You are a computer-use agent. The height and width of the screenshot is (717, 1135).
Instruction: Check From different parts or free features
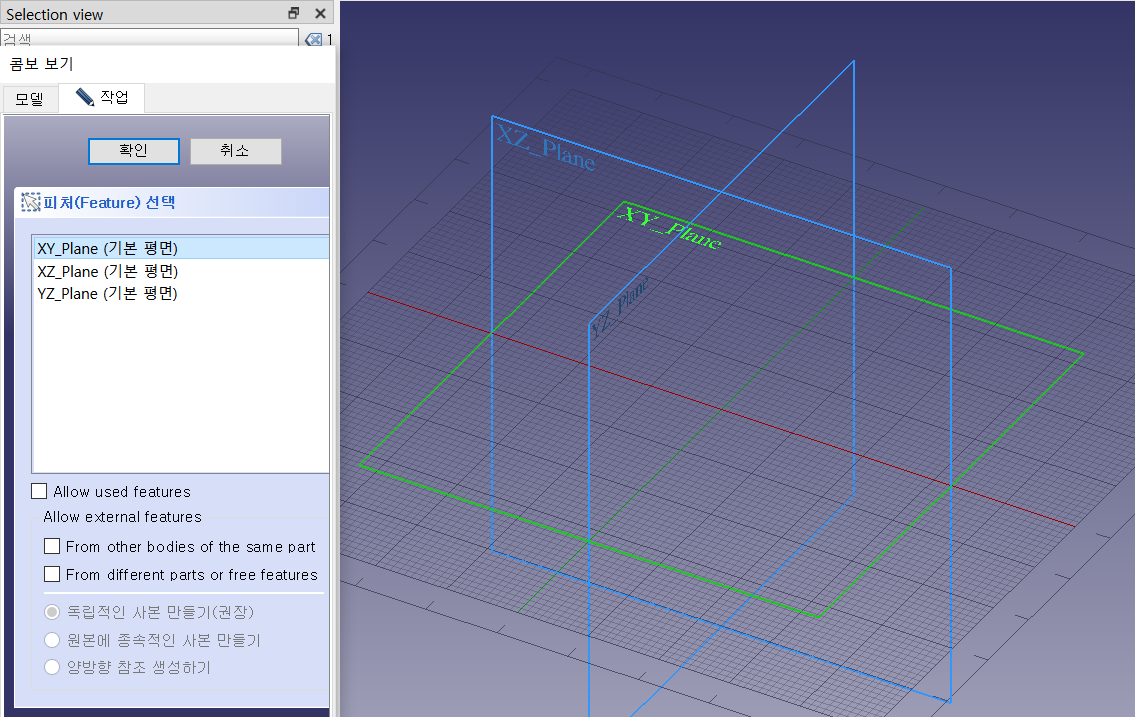pyautogui.click(x=52, y=574)
